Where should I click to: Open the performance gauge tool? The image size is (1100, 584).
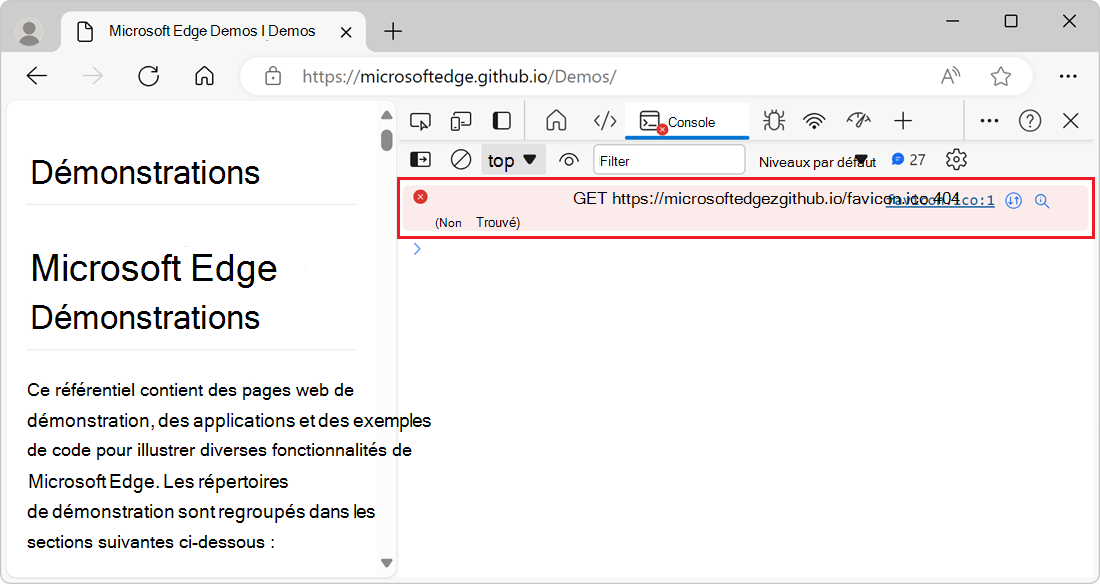(858, 120)
